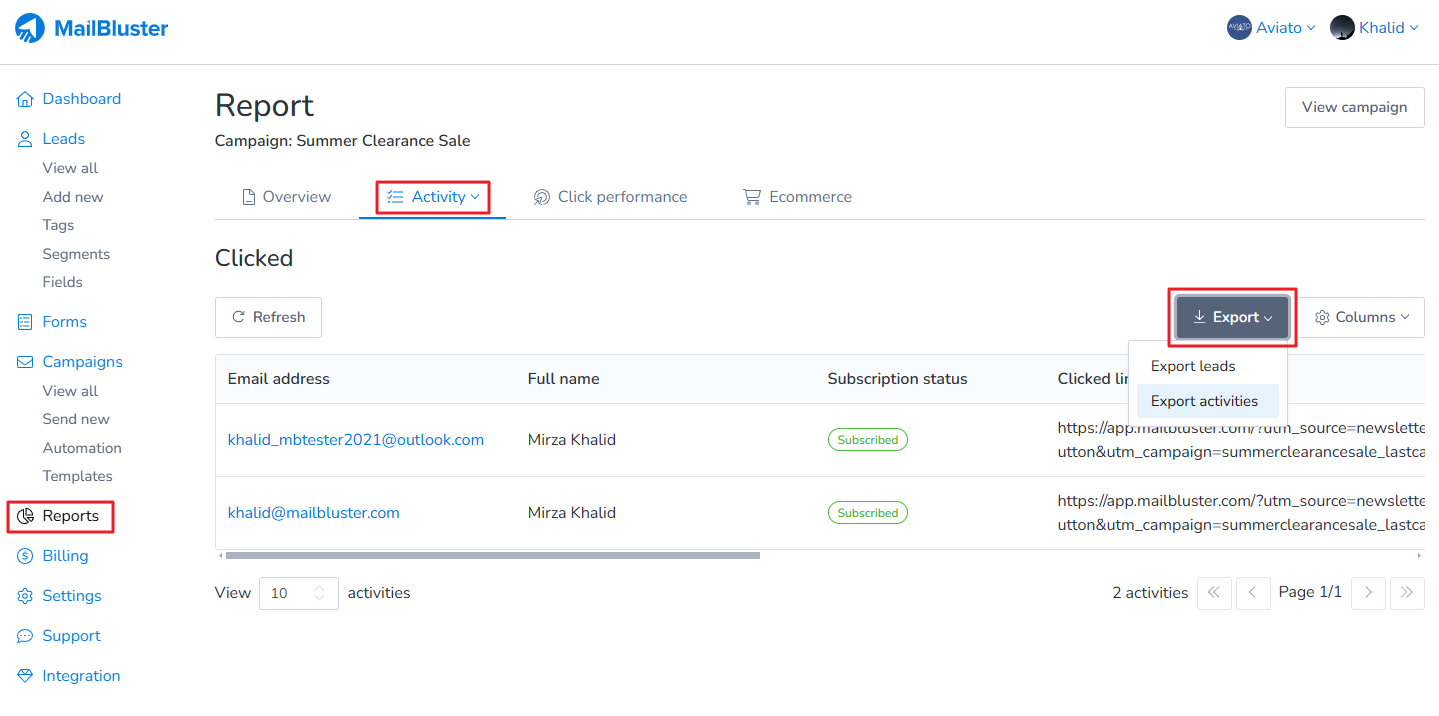The height and width of the screenshot is (716, 1439).
Task: Switch to the Click performance tab
Action: (610, 197)
